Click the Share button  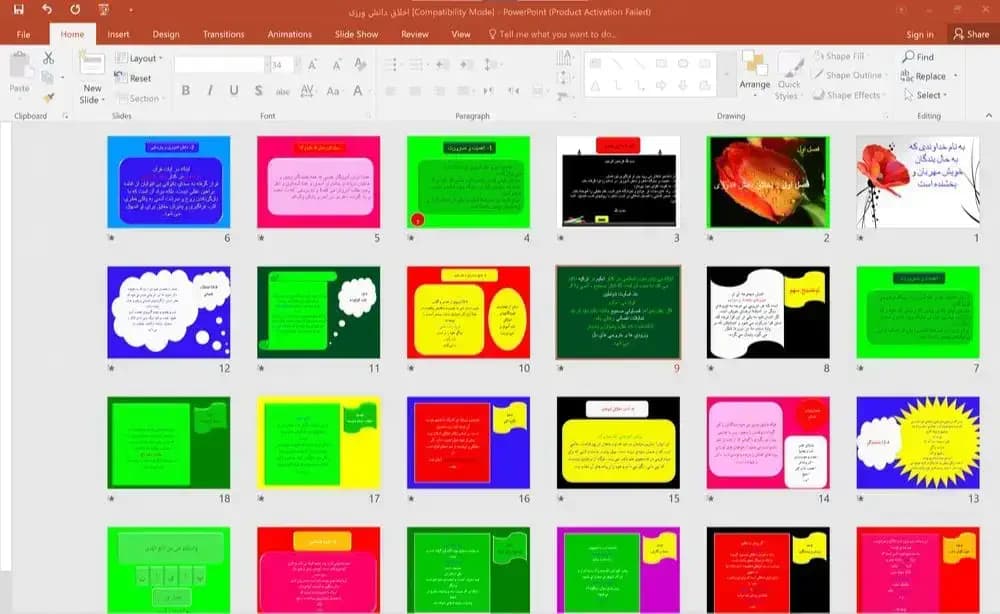point(971,34)
